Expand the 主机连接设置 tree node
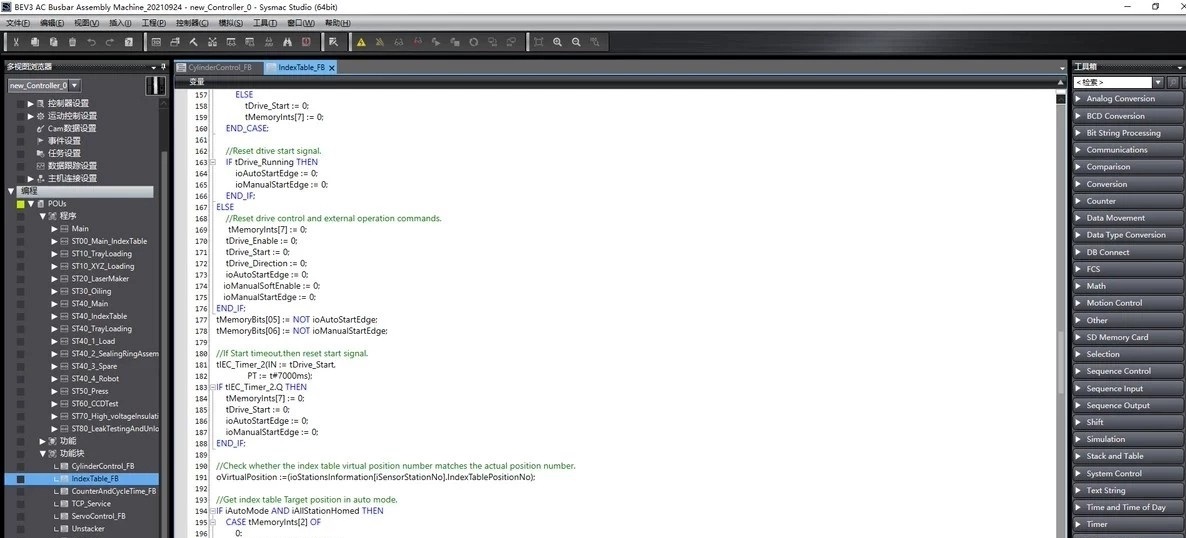The image size is (1186, 538). click(x=31, y=179)
